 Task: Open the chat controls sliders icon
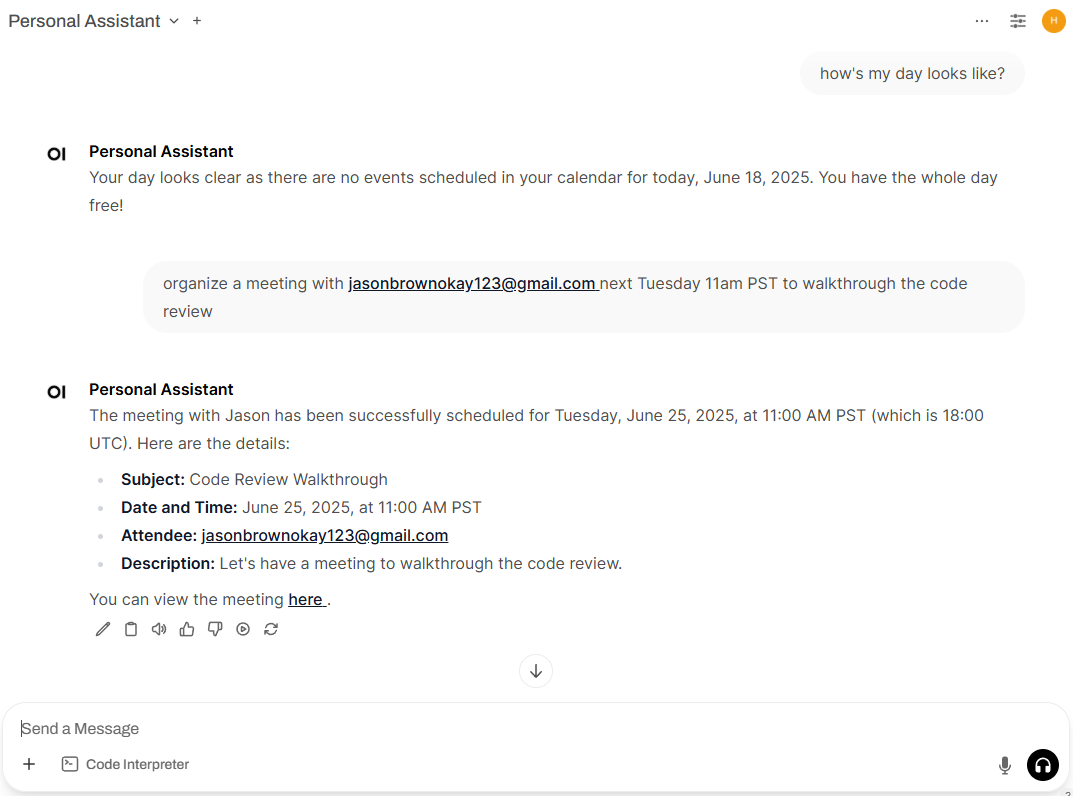(1018, 21)
